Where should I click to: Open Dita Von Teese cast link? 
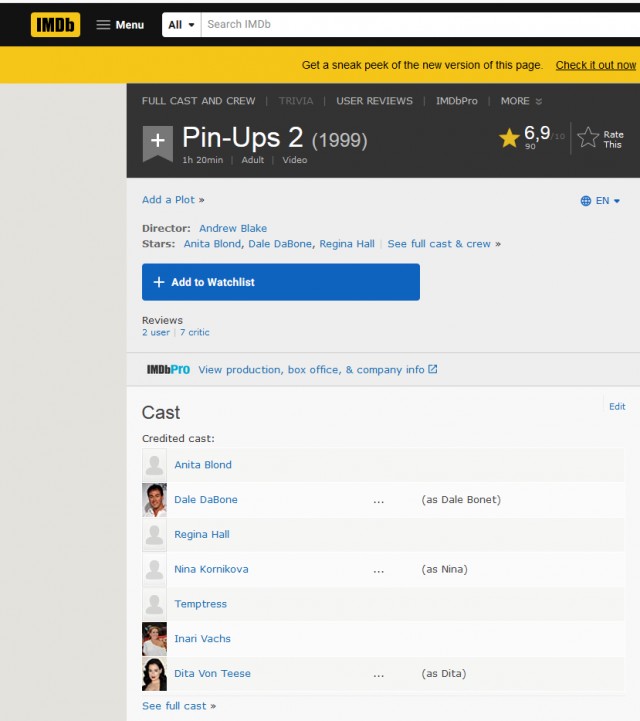click(212, 674)
